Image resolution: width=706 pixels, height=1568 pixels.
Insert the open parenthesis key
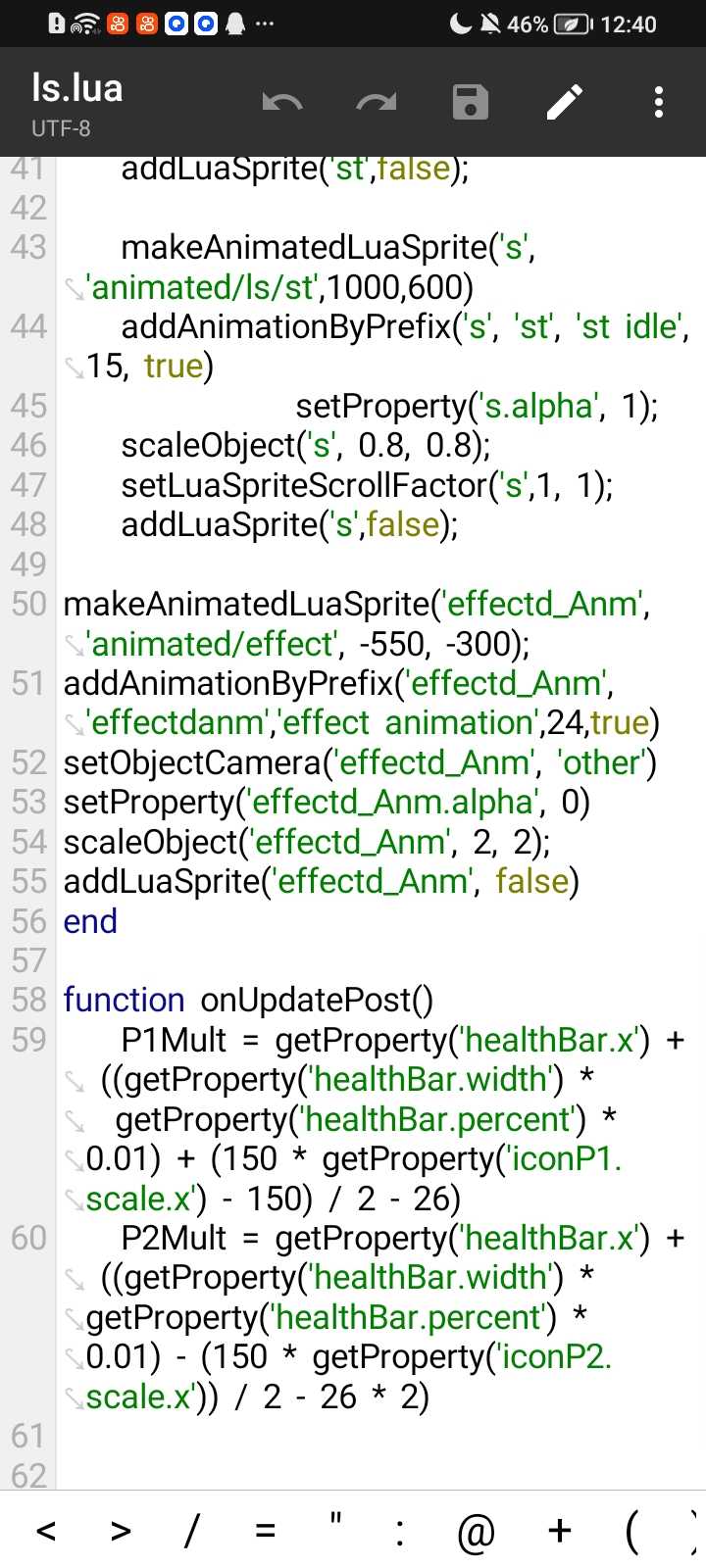point(631,1532)
